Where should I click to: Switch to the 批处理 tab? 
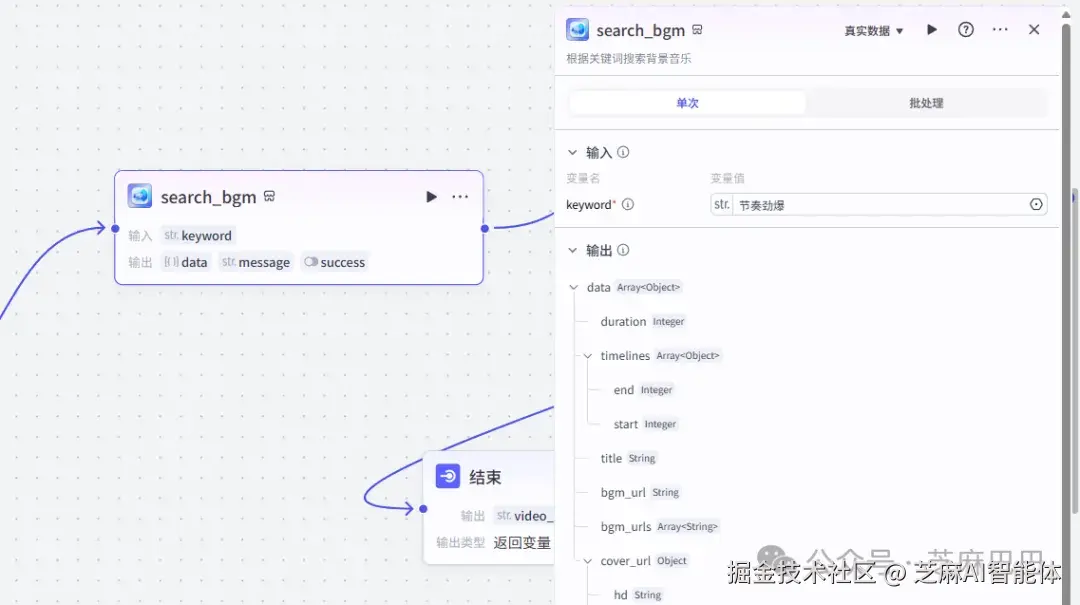[927, 102]
